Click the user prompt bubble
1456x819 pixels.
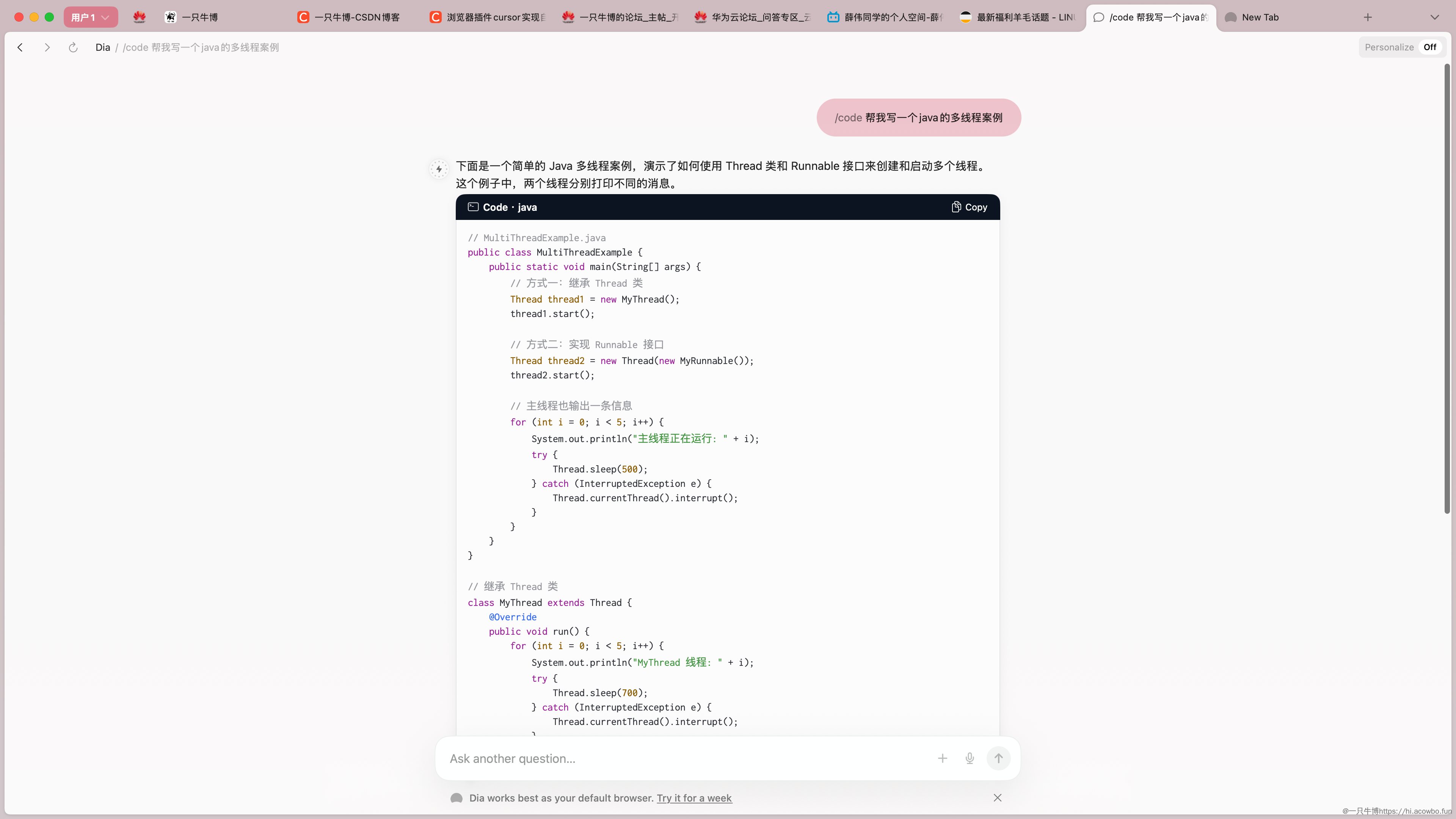point(918,118)
